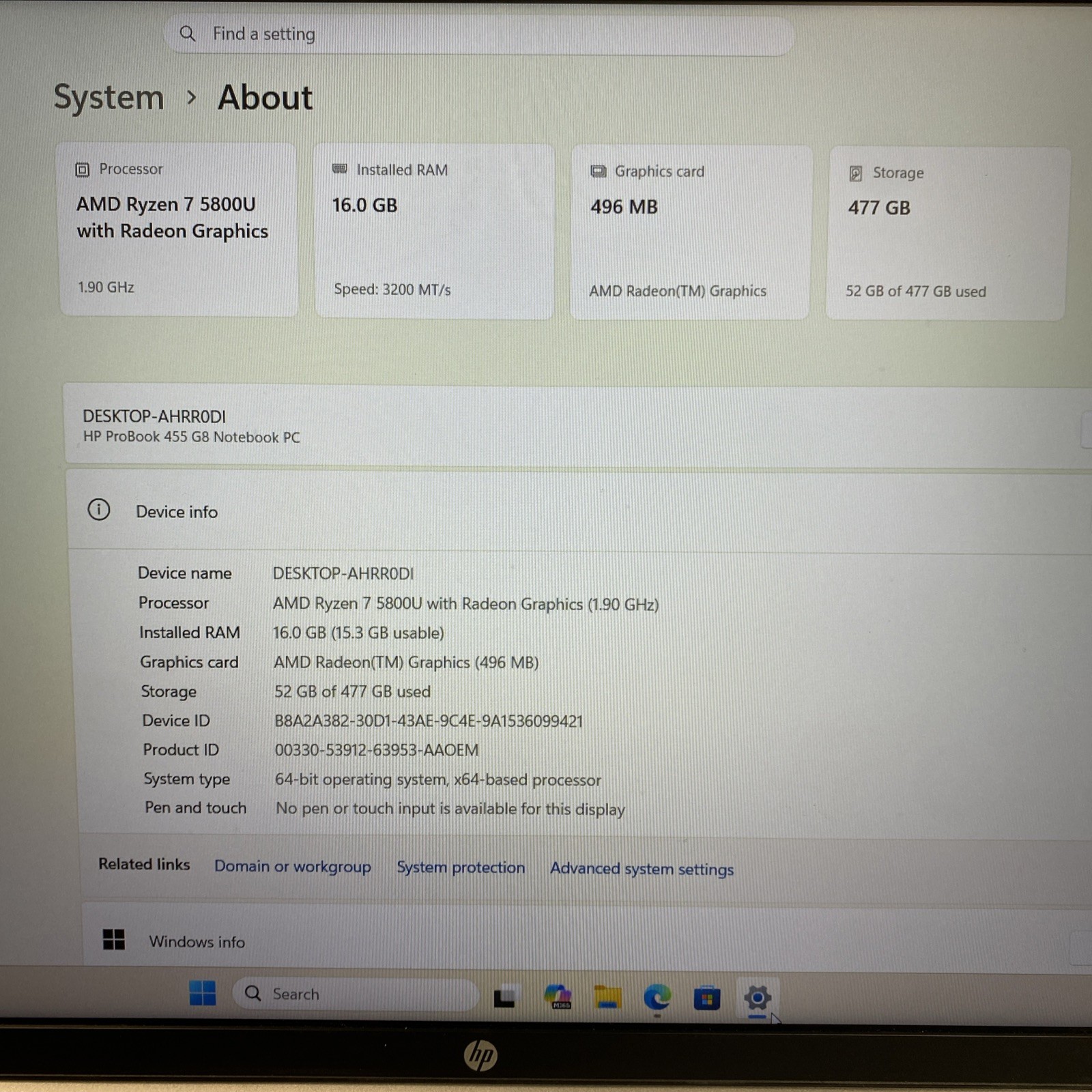Viewport: 1092px width, 1092px height.
Task: Select the 64-bit operating system text
Action: [x=438, y=779]
